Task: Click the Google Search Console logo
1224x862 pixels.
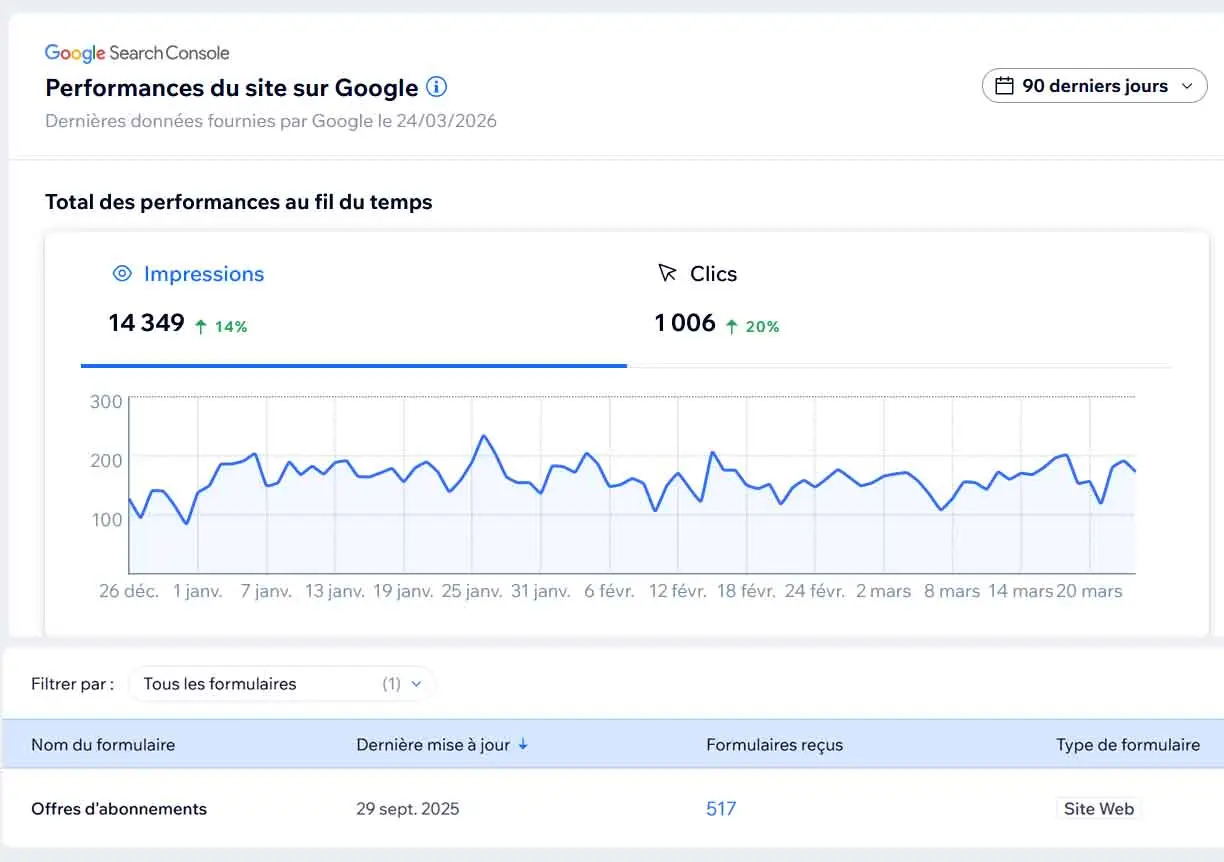Action: coord(137,53)
